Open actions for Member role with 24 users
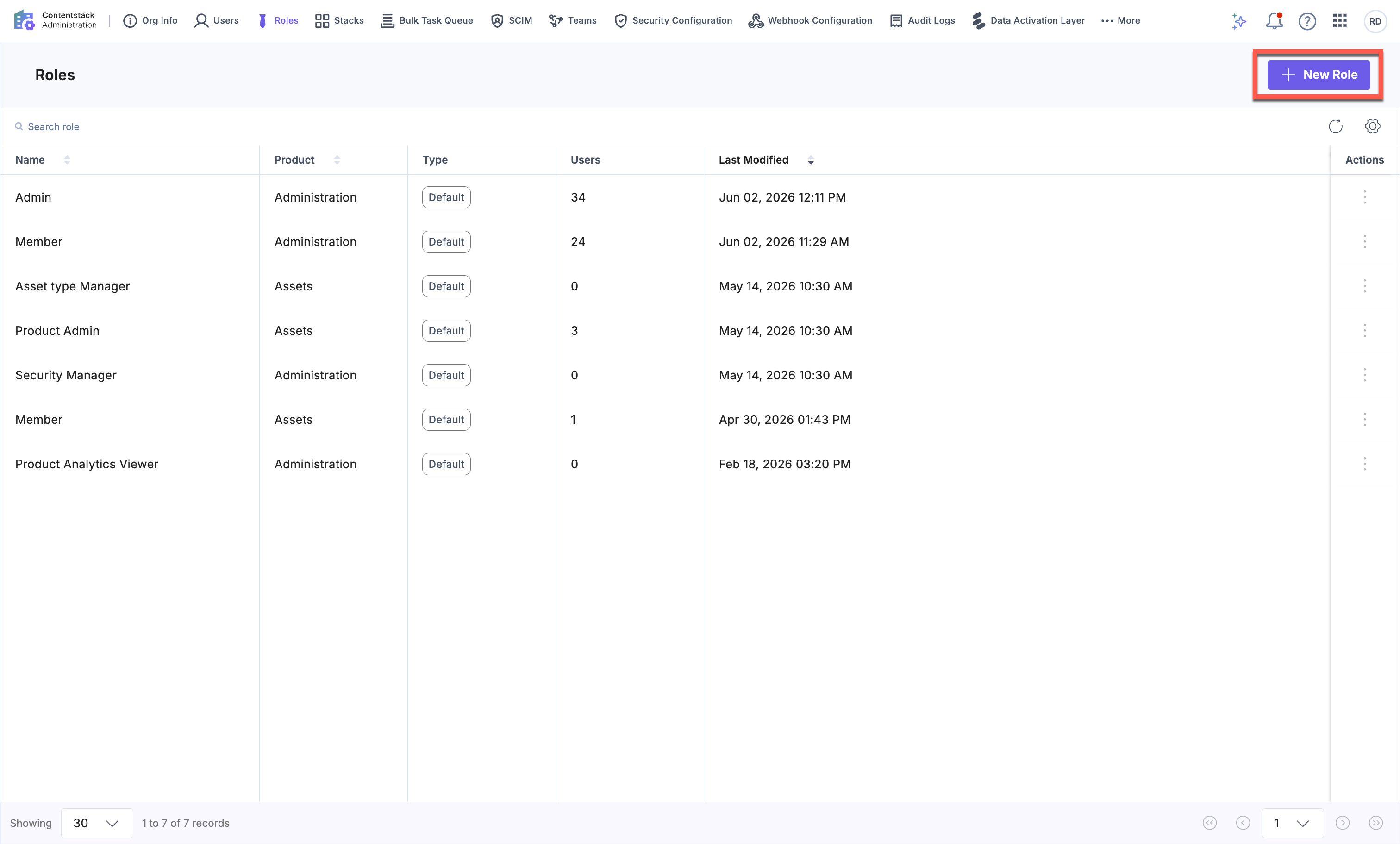Image resolution: width=1400 pixels, height=844 pixels. 1365,241
